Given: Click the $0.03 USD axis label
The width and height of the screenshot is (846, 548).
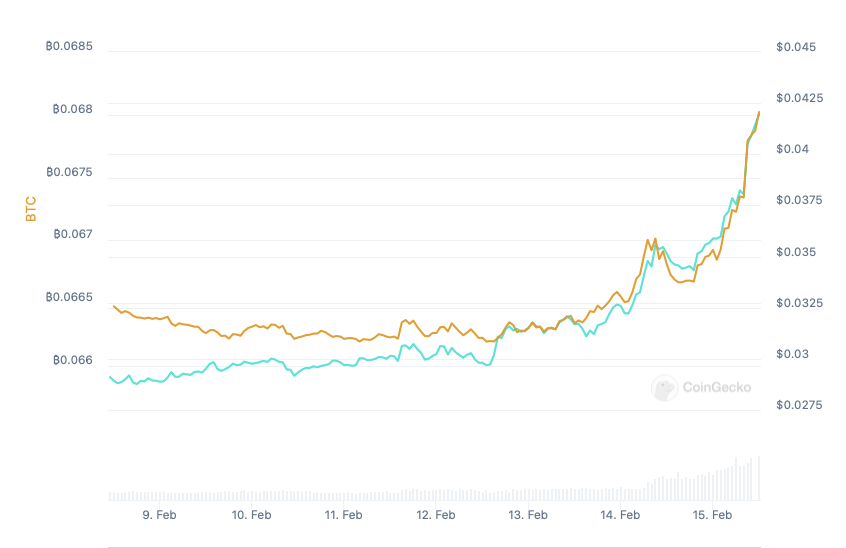Looking at the screenshot, I should point(793,354).
